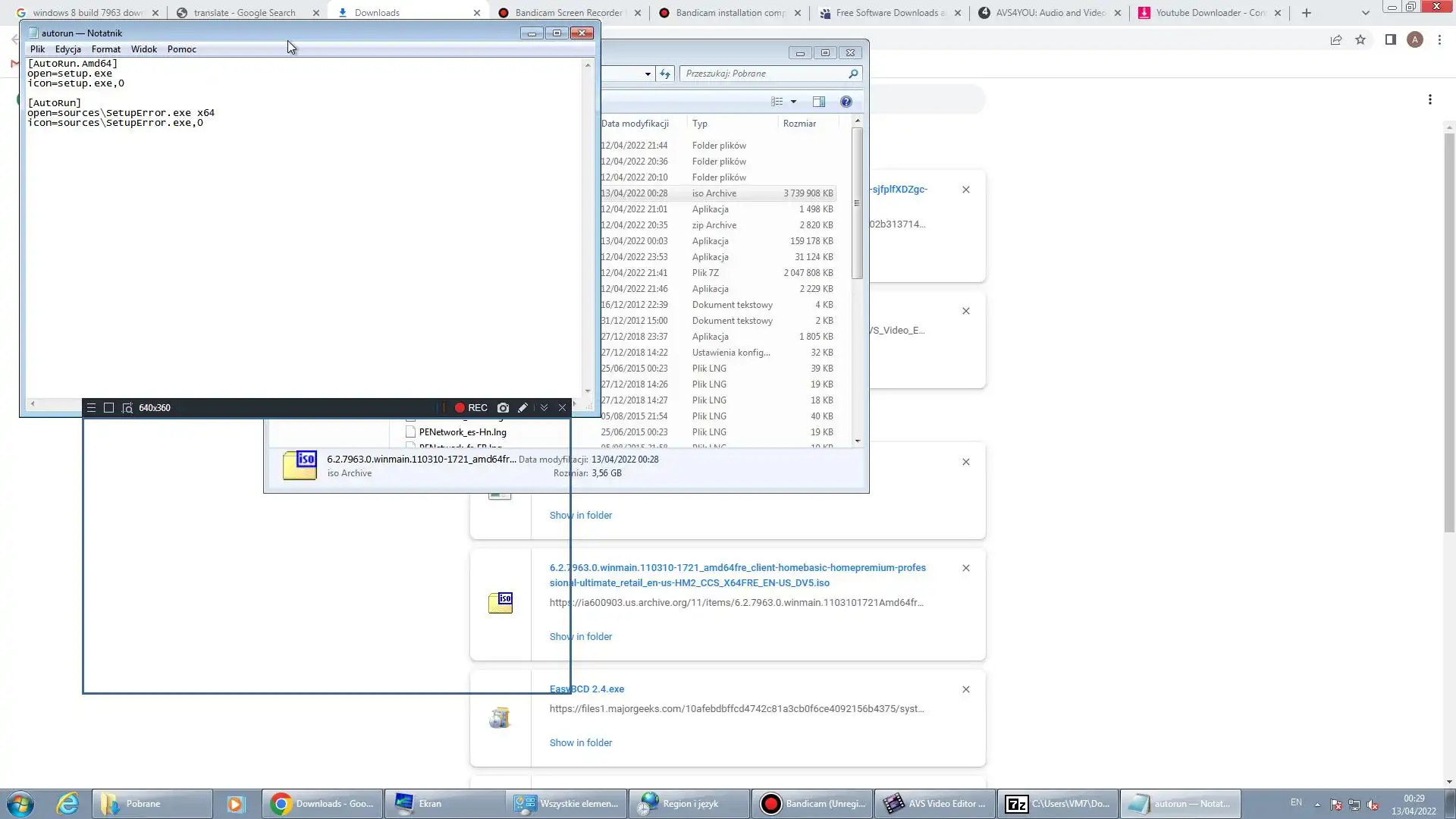The image size is (1456, 819).
Task: Open the Explorer address bar history dropdown
Action: [x=648, y=74]
